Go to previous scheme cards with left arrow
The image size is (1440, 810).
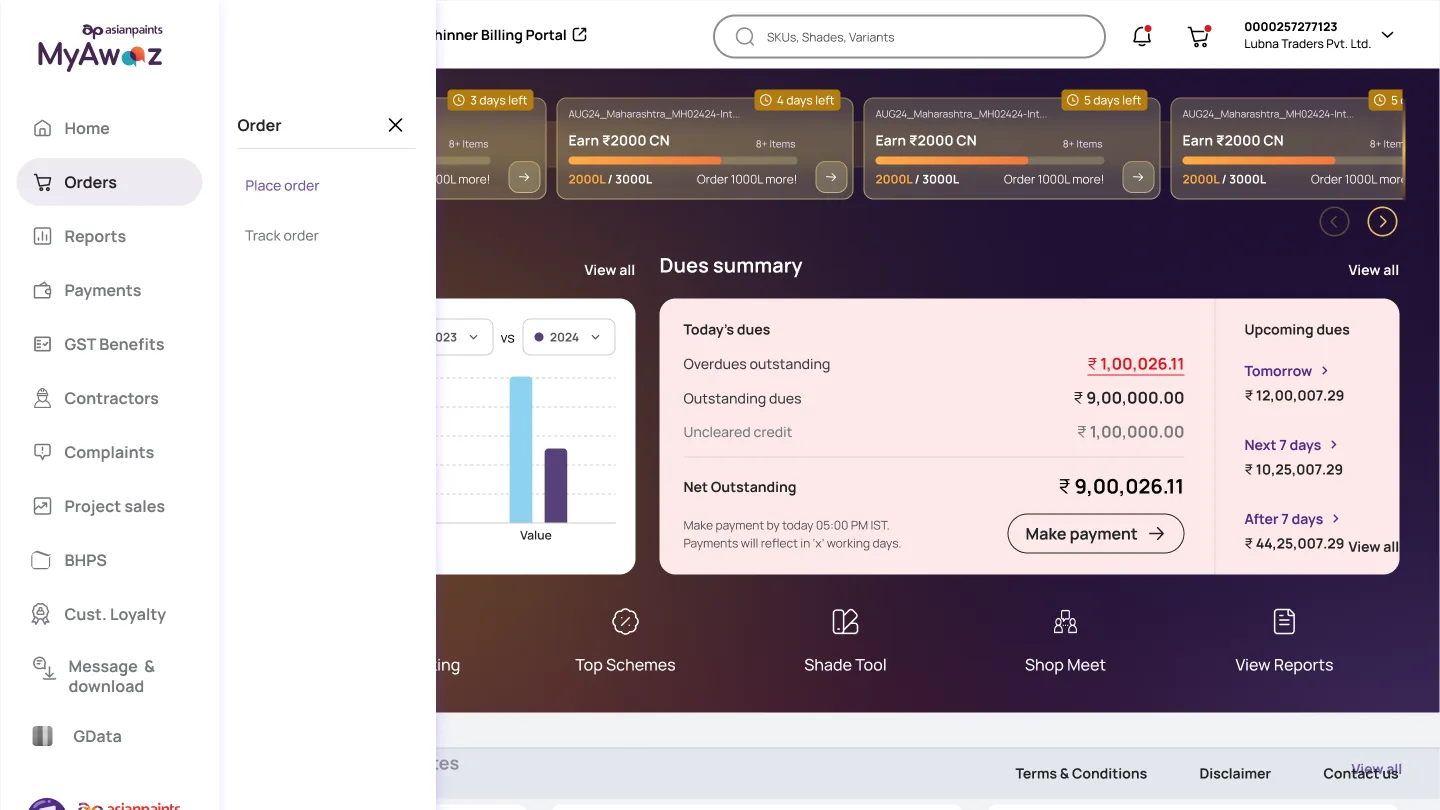click(1334, 221)
